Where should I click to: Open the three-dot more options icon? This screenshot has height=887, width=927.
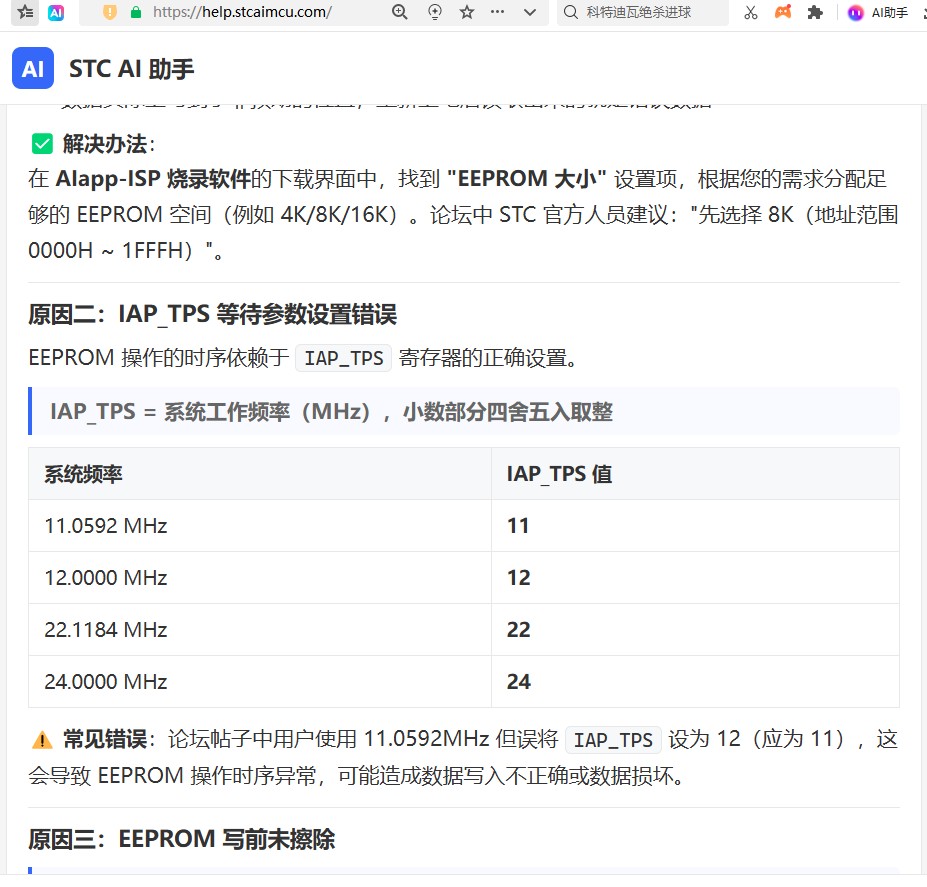(x=498, y=12)
